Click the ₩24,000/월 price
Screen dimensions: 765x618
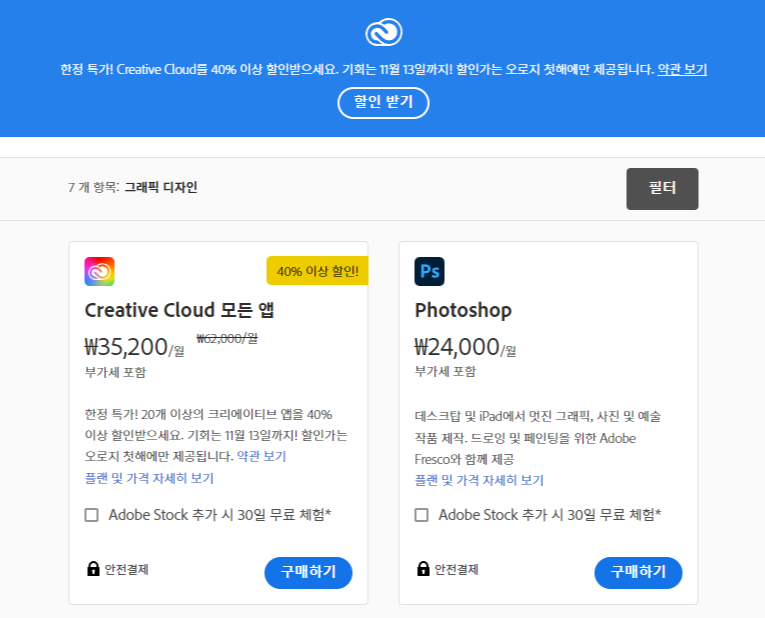pos(465,347)
